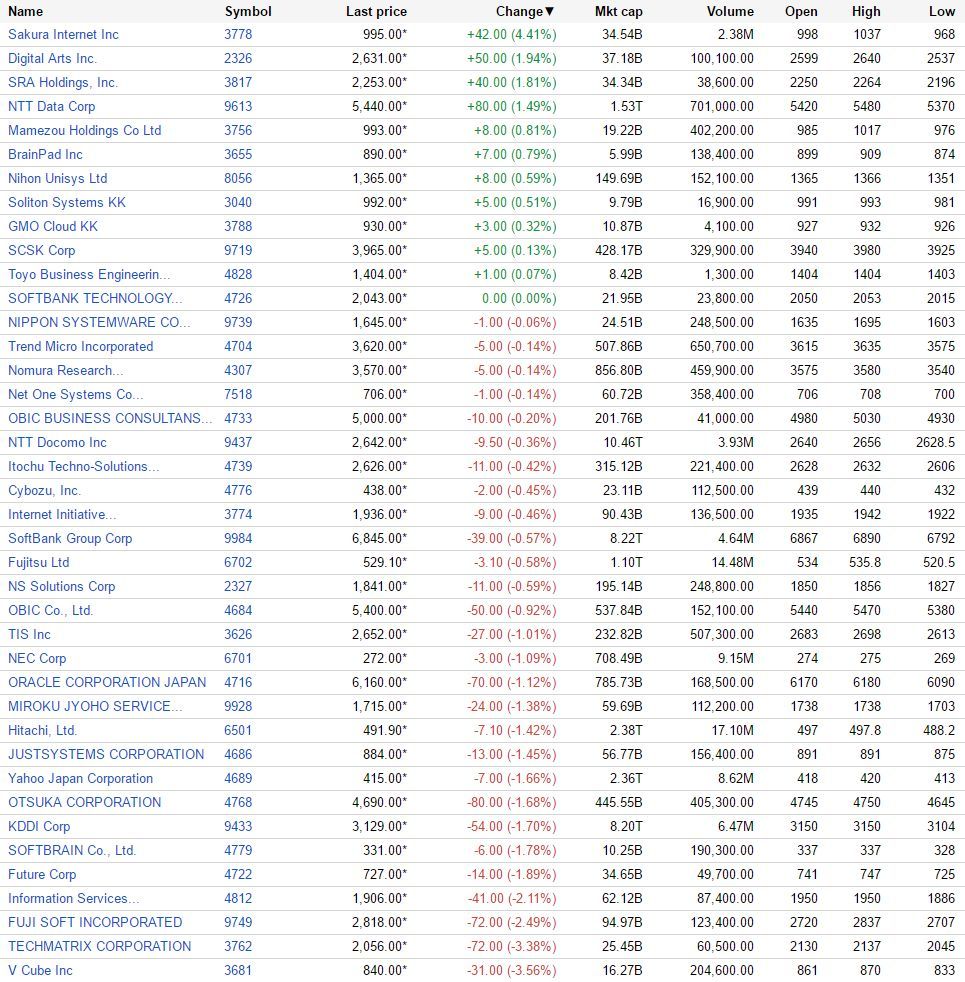Viewport: 965px width, 982px height.
Task: Sort by the Symbol column header
Action: coord(248,11)
